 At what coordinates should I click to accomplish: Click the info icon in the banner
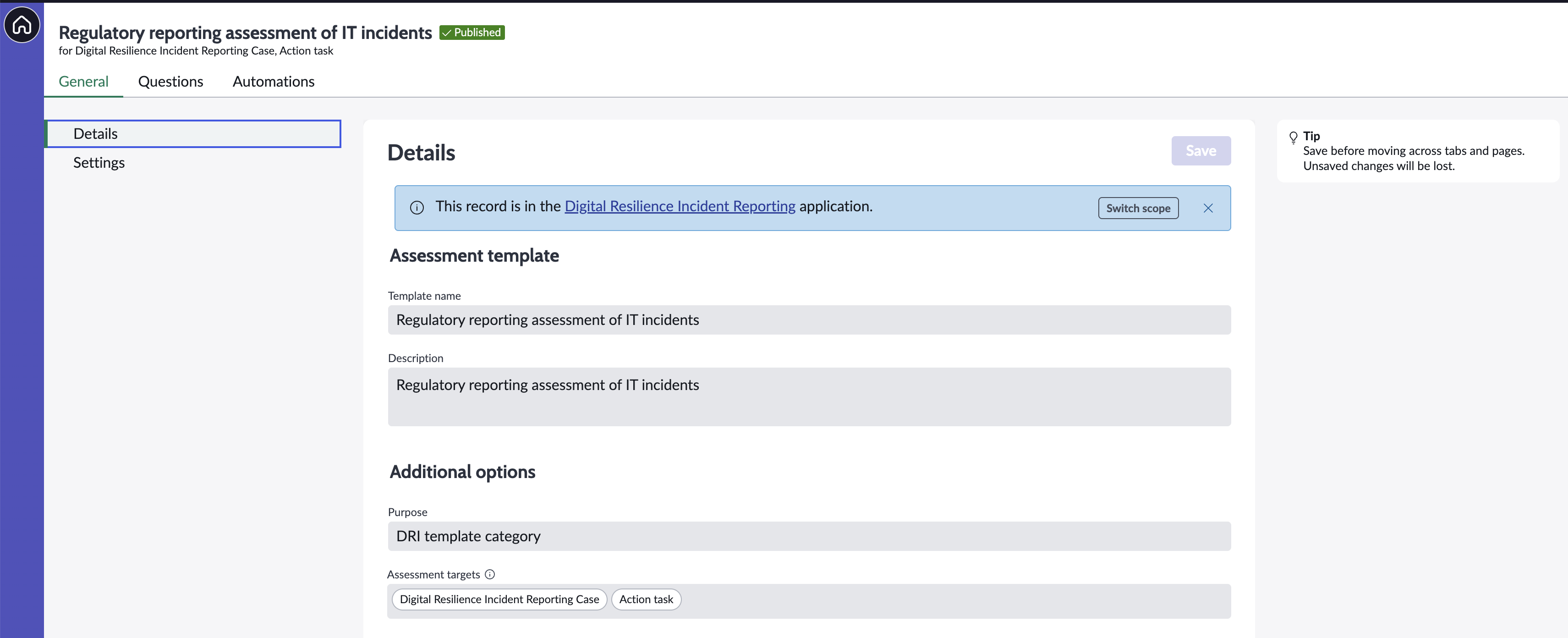[417, 208]
